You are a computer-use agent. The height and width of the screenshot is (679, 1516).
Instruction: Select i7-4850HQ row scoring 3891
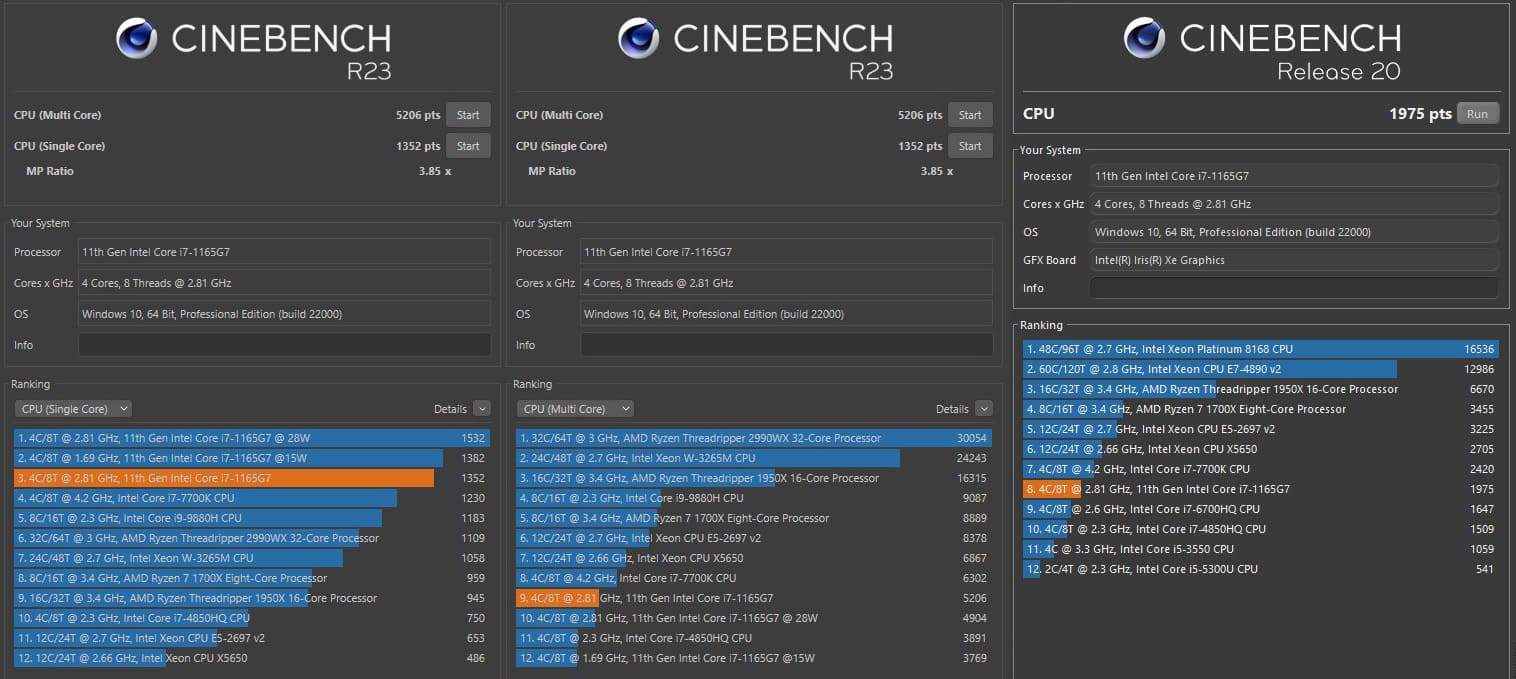click(x=754, y=638)
